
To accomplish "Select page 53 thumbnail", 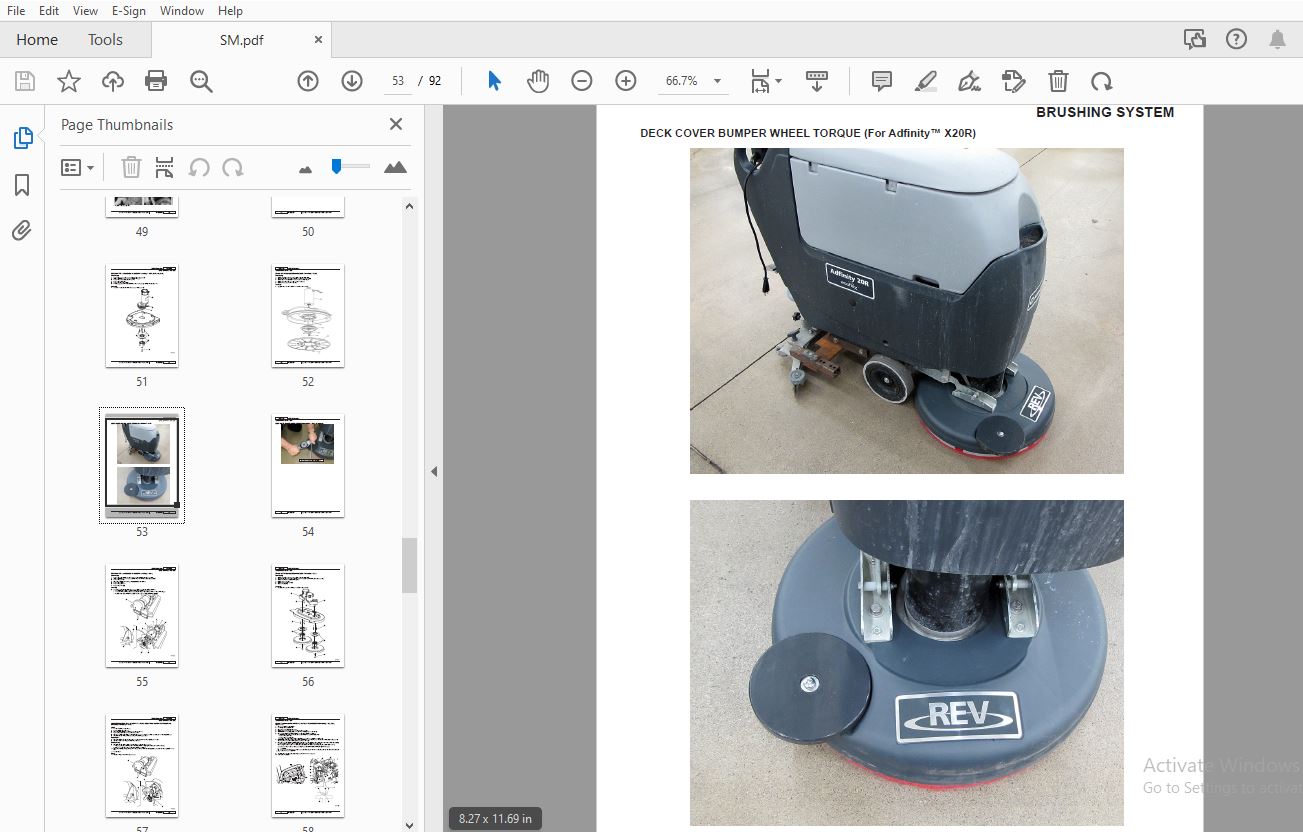I will pos(142,466).
